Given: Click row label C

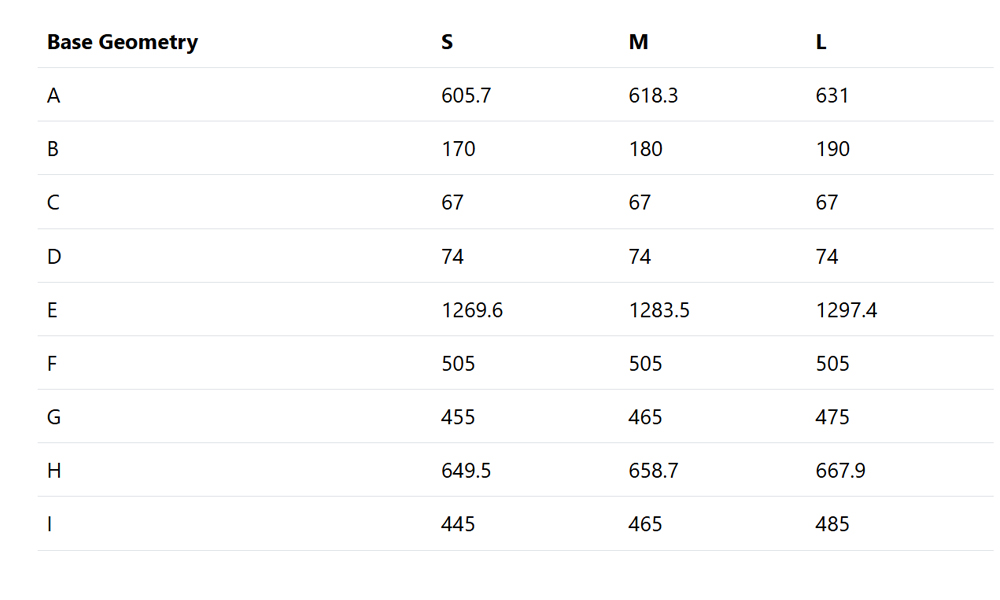Looking at the screenshot, I should pyautogui.click(x=53, y=203).
